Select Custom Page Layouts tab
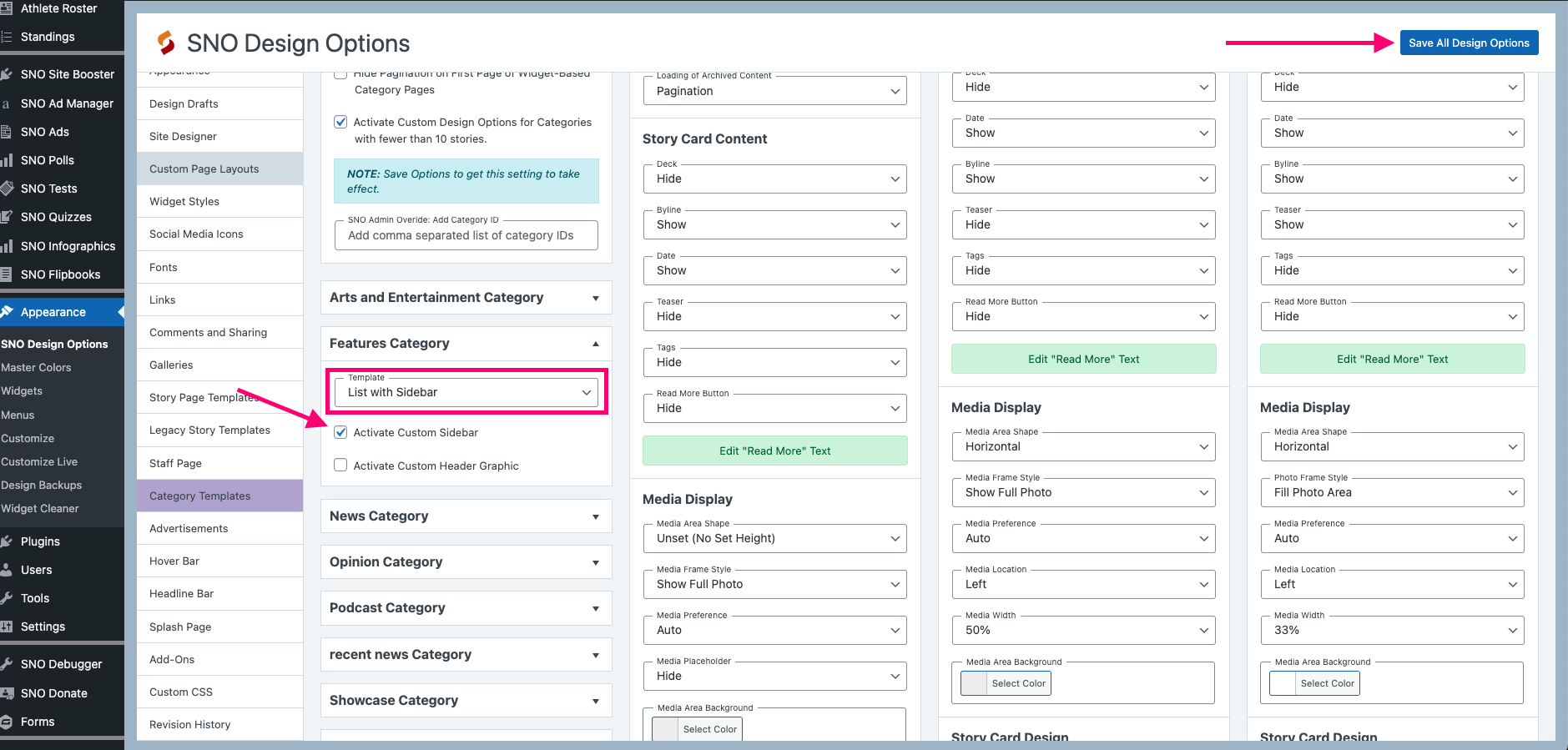 coord(220,169)
